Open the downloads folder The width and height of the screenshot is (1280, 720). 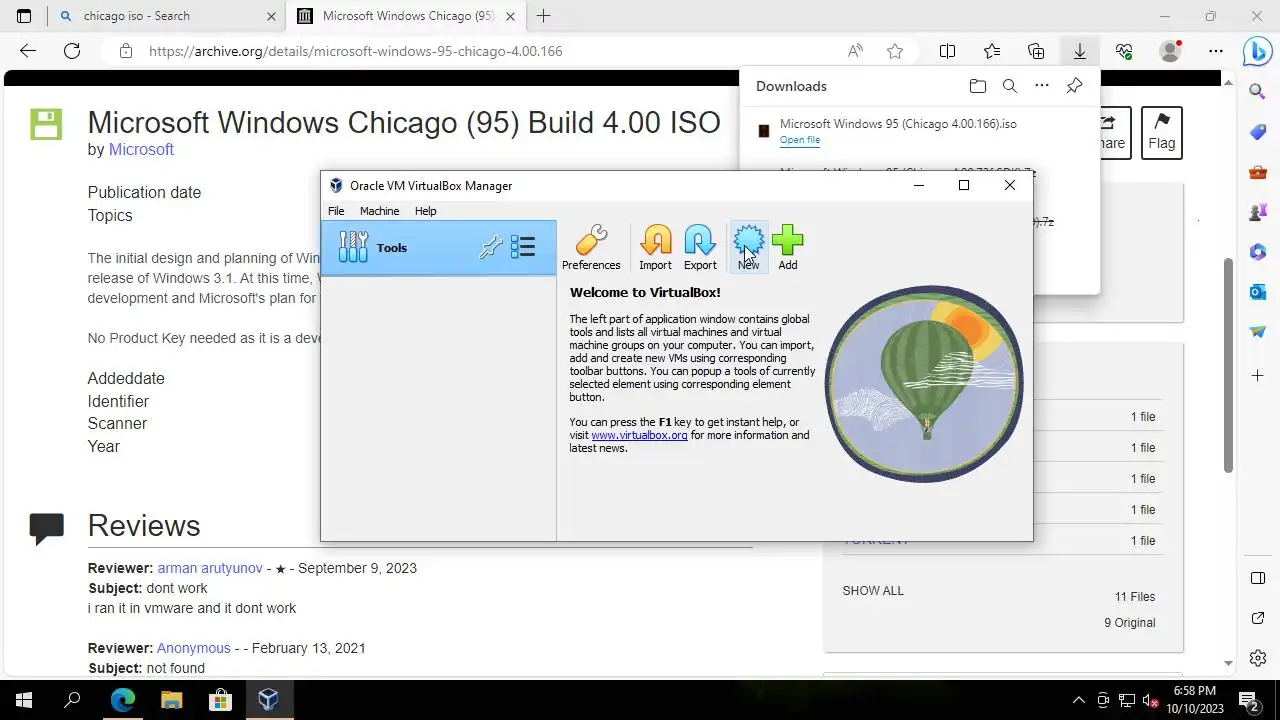978,86
